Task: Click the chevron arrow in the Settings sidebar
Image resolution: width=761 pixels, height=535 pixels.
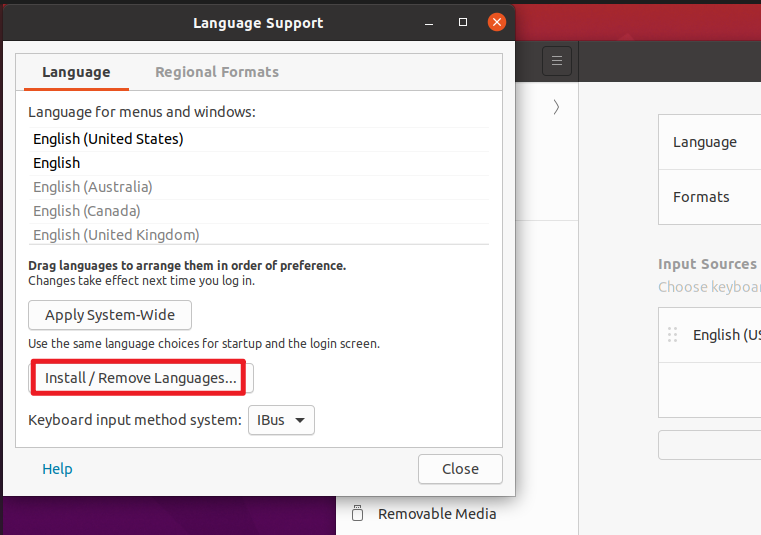Action: pyautogui.click(x=556, y=107)
